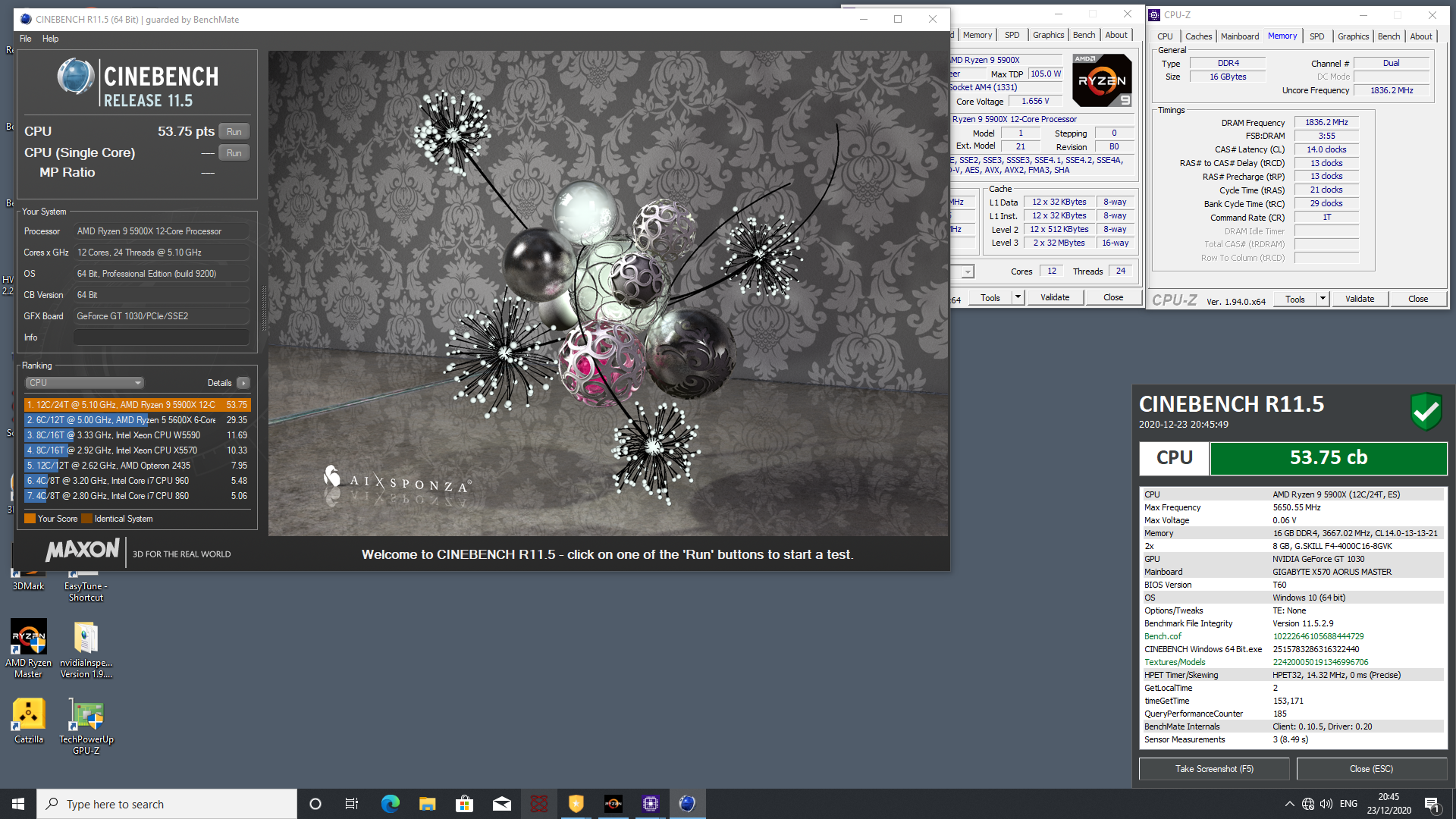The width and height of the screenshot is (1456, 819).
Task: Open the 3DMark desktop shortcut
Action: tap(28, 580)
